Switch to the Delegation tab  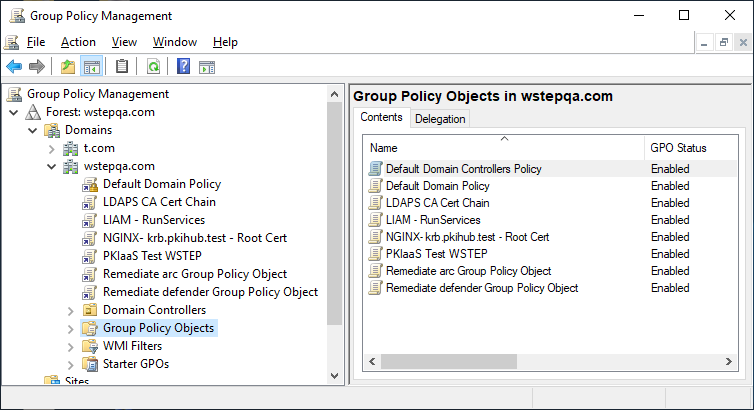[x=440, y=119]
